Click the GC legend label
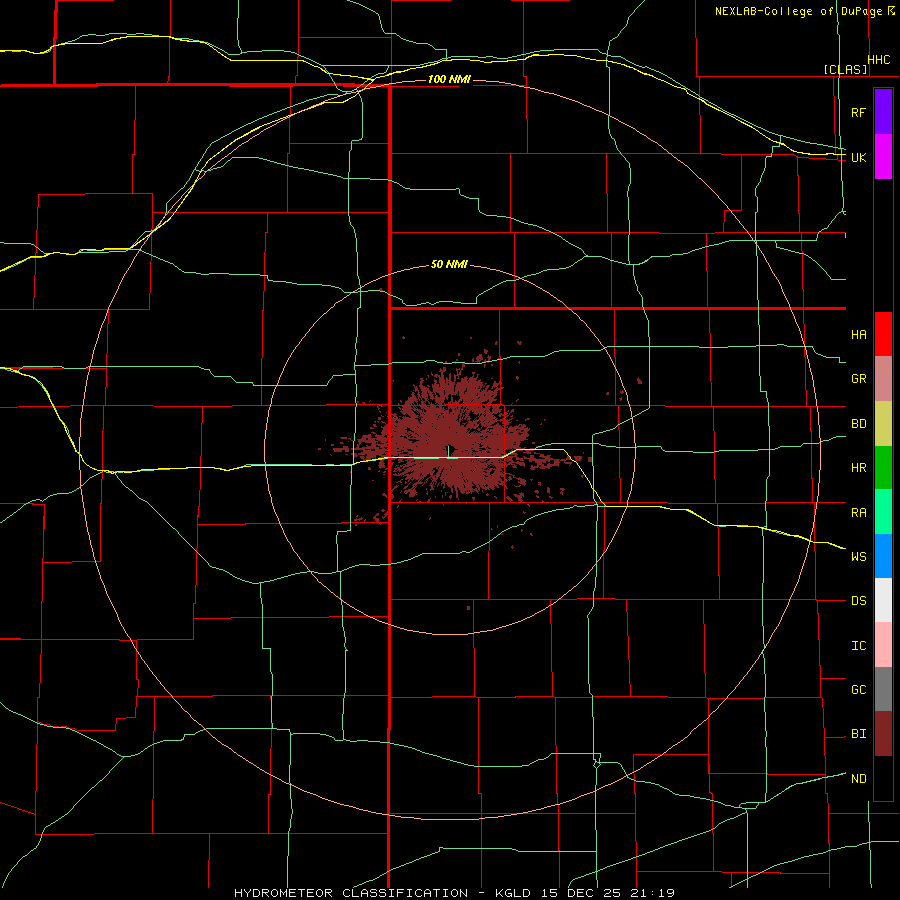This screenshot has height=900, width=900. click(x=858, y=690)
